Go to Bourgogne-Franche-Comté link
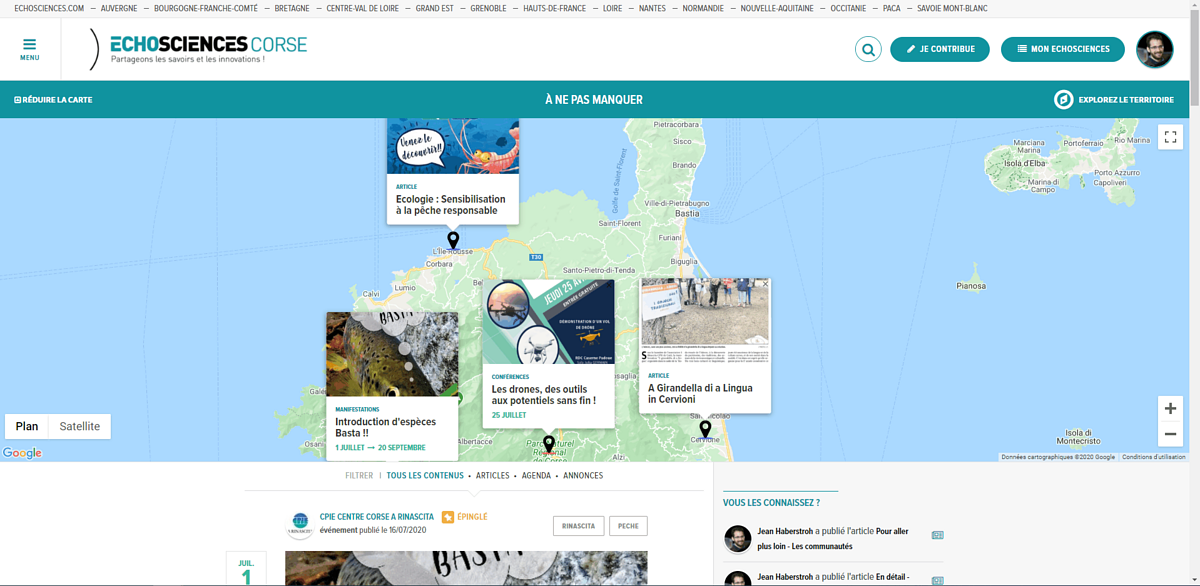 pyautogui.click(x=205, y=8)
